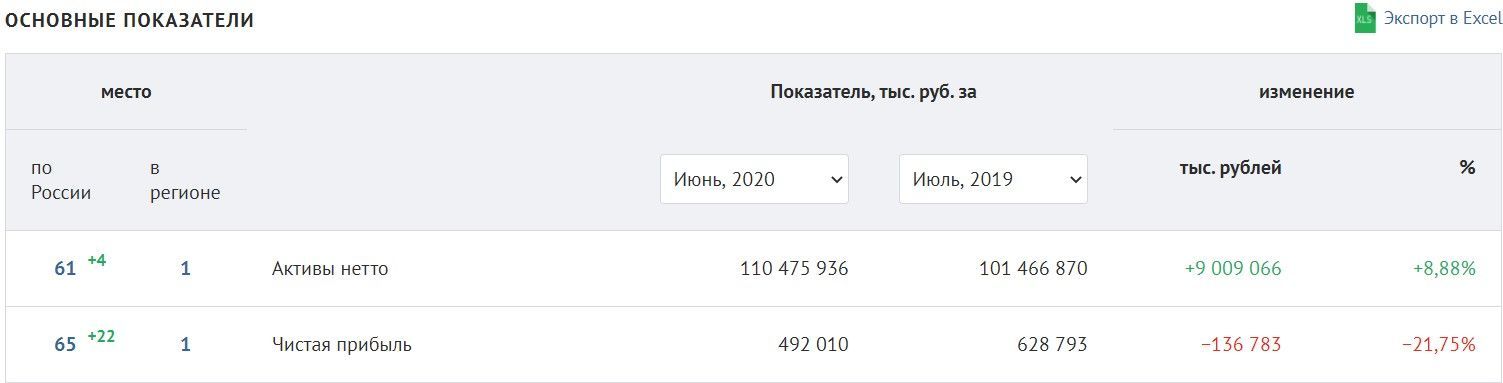Click the +9 009 066 change value
This screenshot has height=383, width=1503.
(x=1233, y=269)
